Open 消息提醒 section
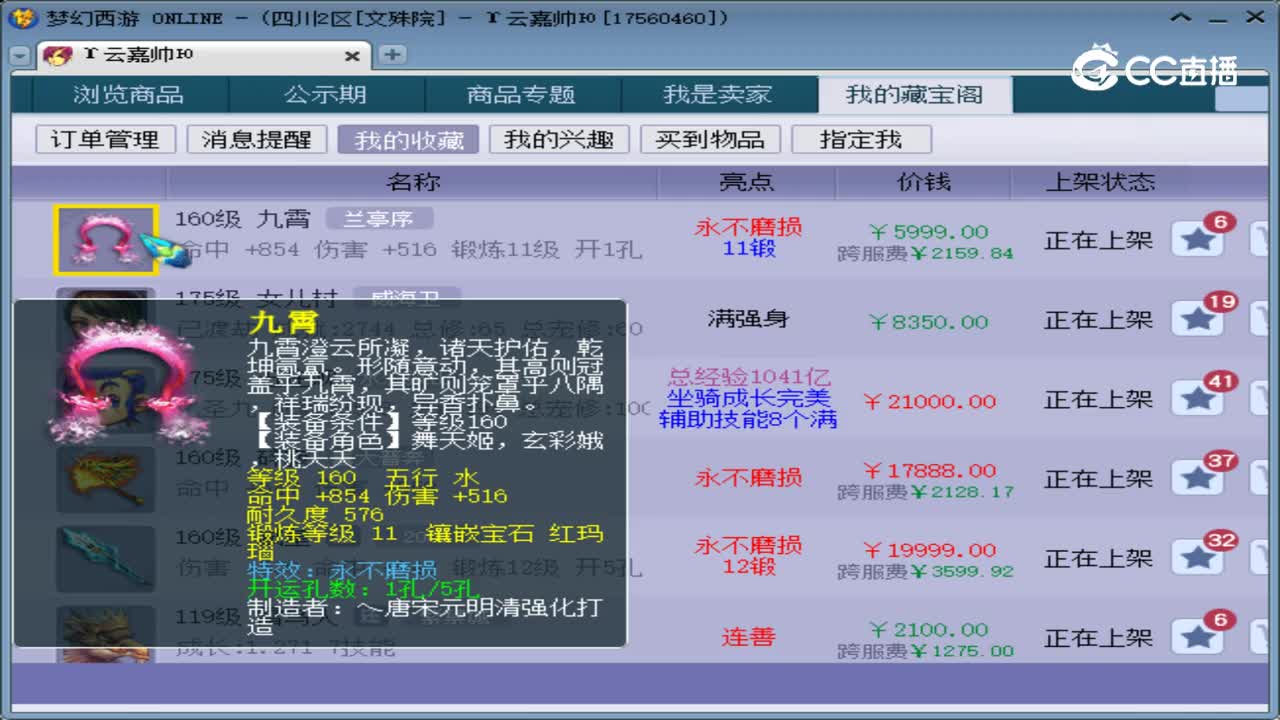Screen dimensions: 1280x720 pyautogui.click(x=257, y=139)
